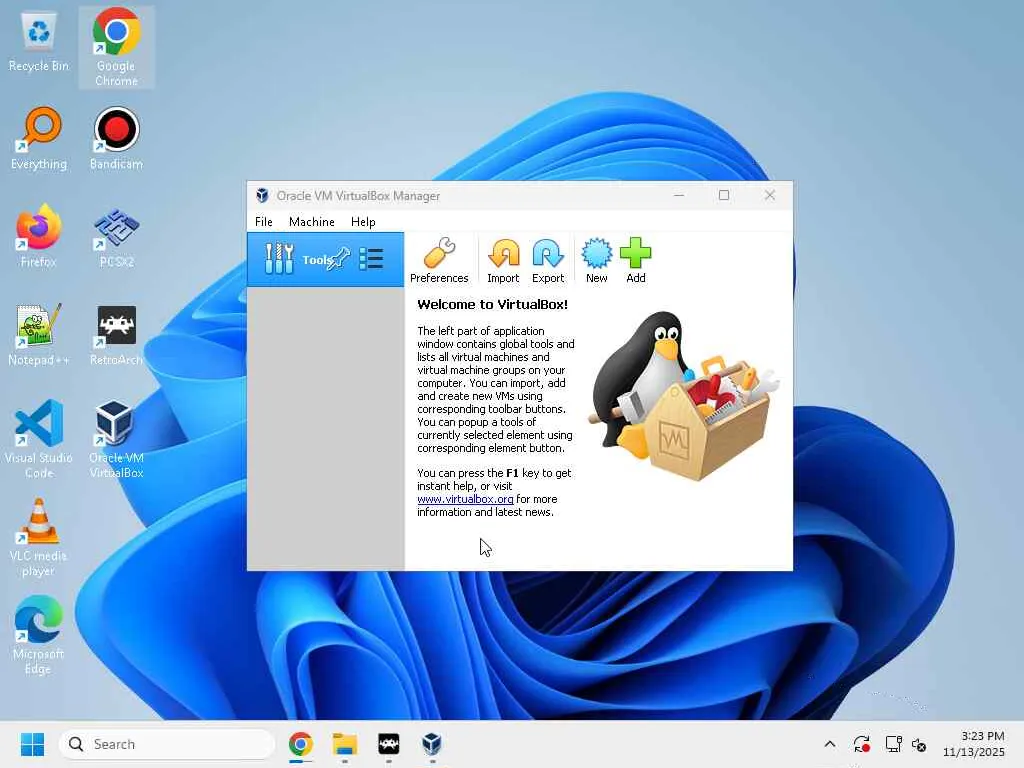The height and width of the screenshot is (768, 1024).
Task: Click the taskbar Search box
Action: coord(167,744)
